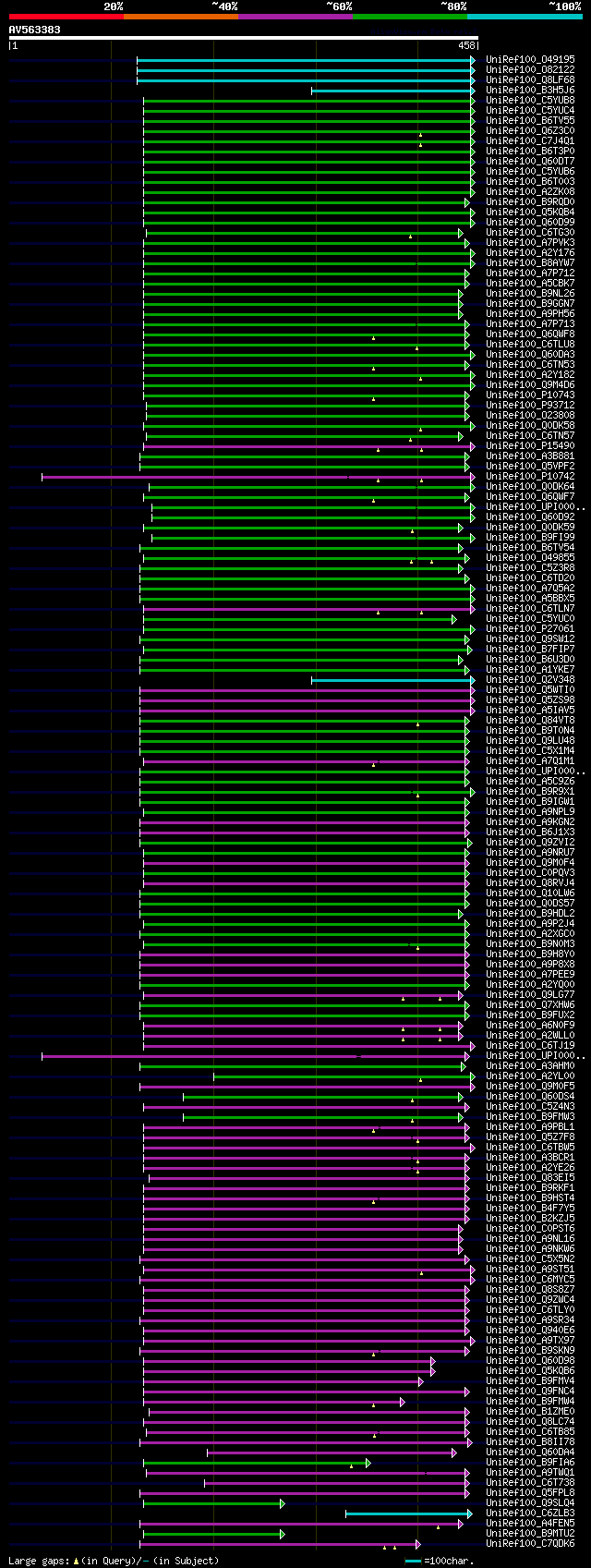This screenshot has height=1568, width=591.
Task: Select label UniRef100_C6TJ19
Action: pyautogui.click(x=530, y=1045)
